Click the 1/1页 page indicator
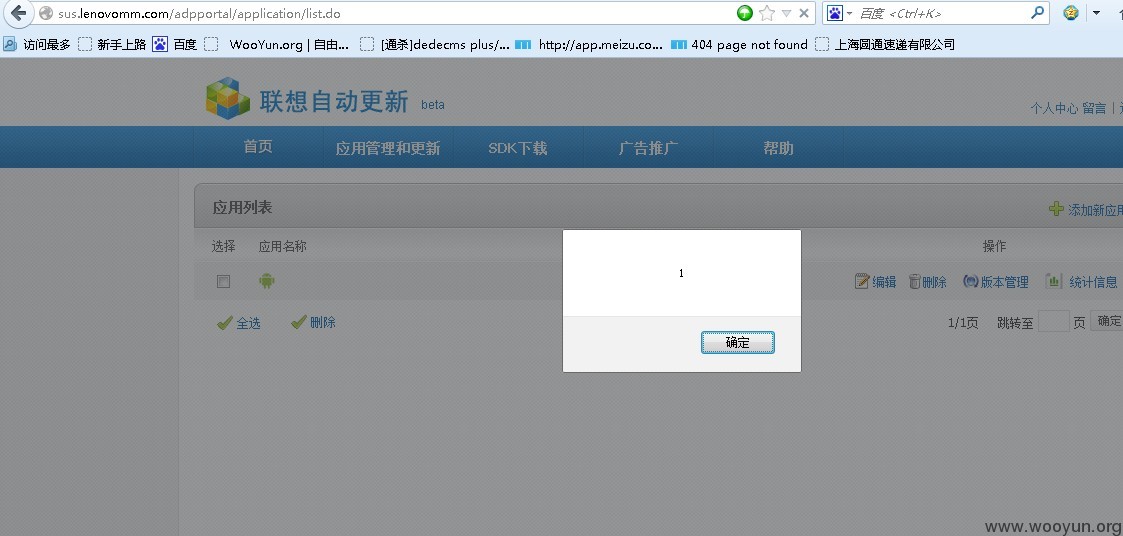 (x=963, y=322)
